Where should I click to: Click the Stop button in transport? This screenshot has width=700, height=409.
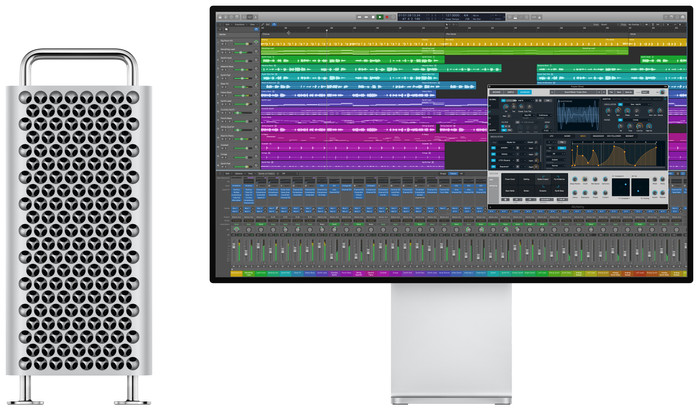point(373,17)
